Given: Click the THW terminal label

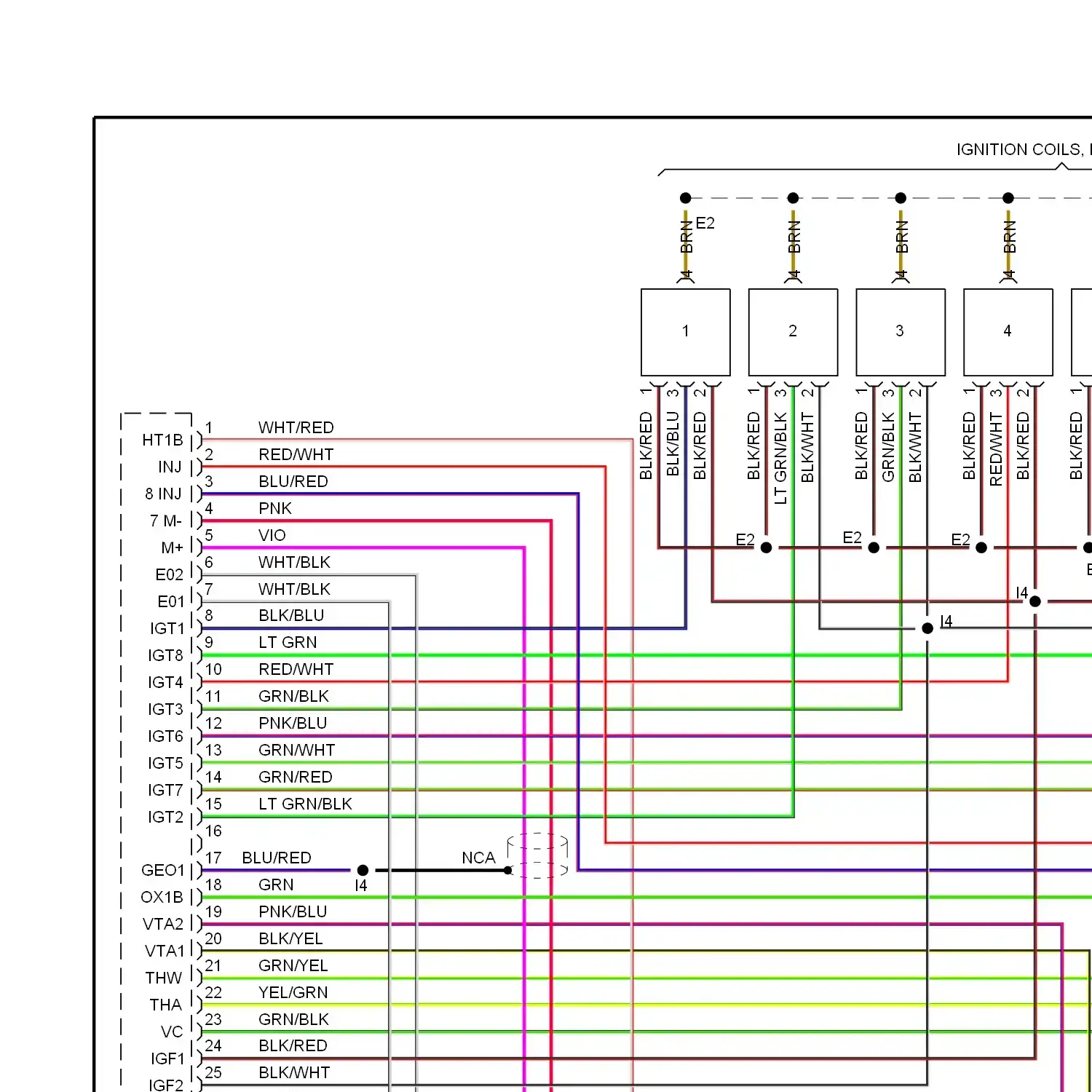Looking at the screenshot, I should (164, 978).
